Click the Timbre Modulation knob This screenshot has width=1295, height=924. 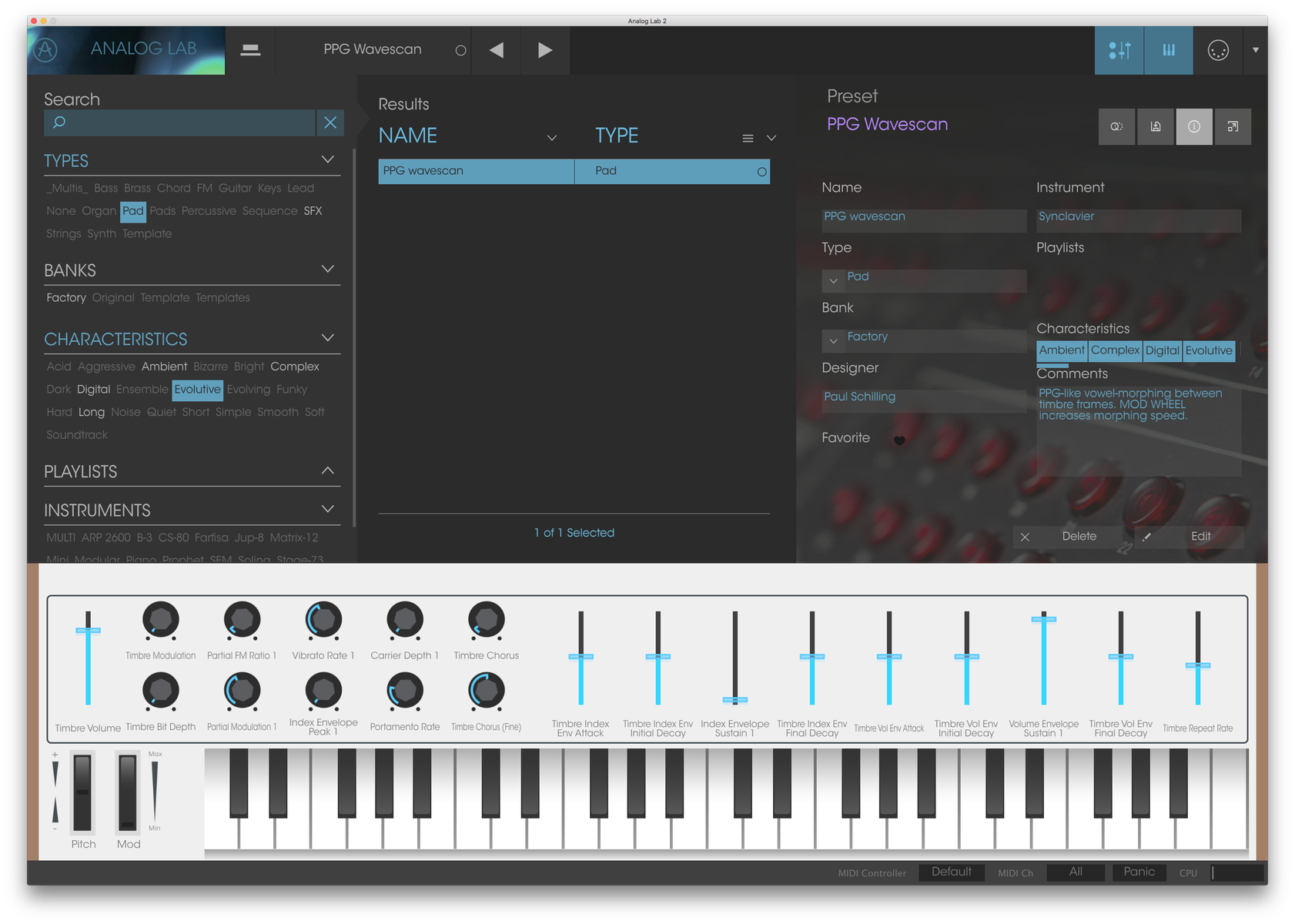click(x=160, y=620)
